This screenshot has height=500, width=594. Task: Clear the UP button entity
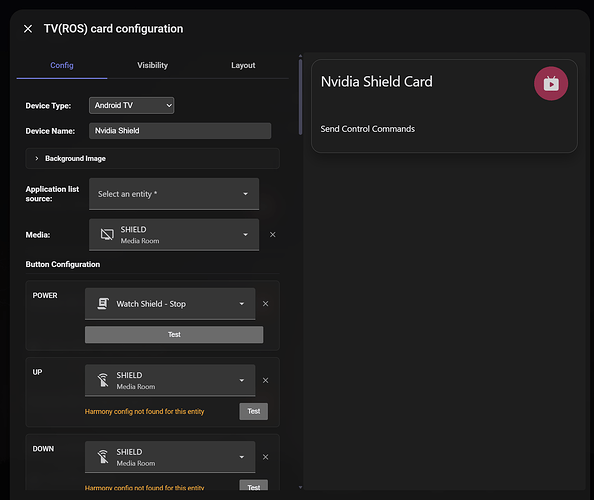[266, 380]
